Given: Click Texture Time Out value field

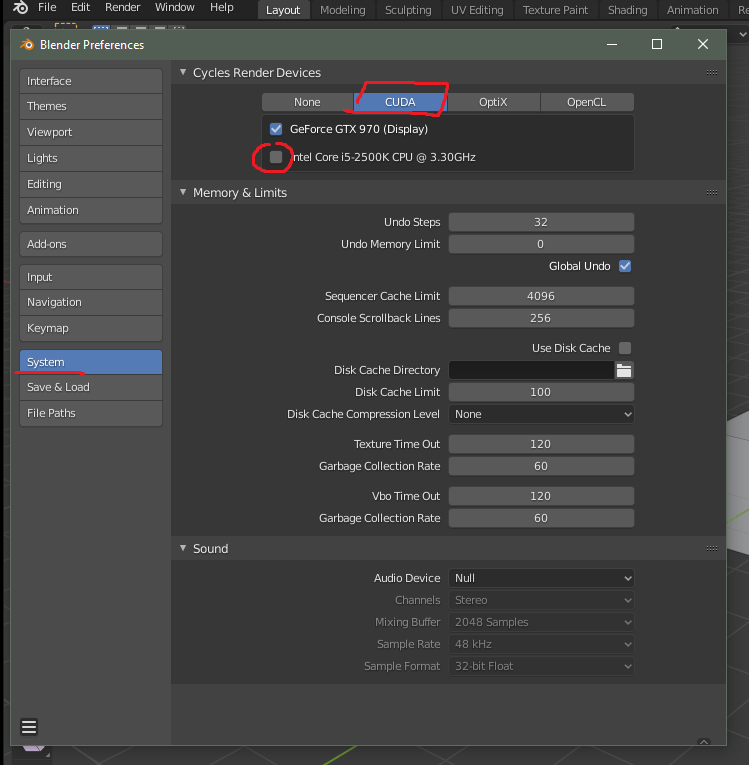Looking at the screenshot, I should 541,444.
